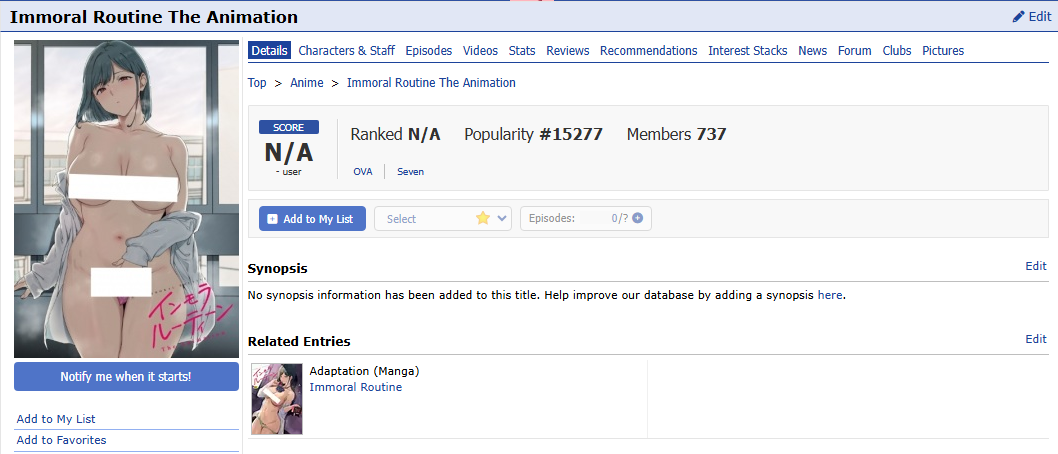Image resolution: width=1058 pixels, height=454 pixels.
Task: Click the plus icon on Add to My List button
Action: [x=273, y=219]
